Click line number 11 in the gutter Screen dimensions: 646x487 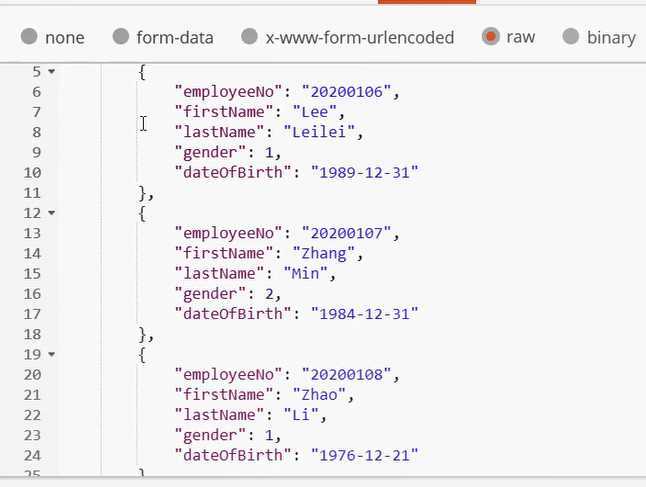tap(32, 192)
